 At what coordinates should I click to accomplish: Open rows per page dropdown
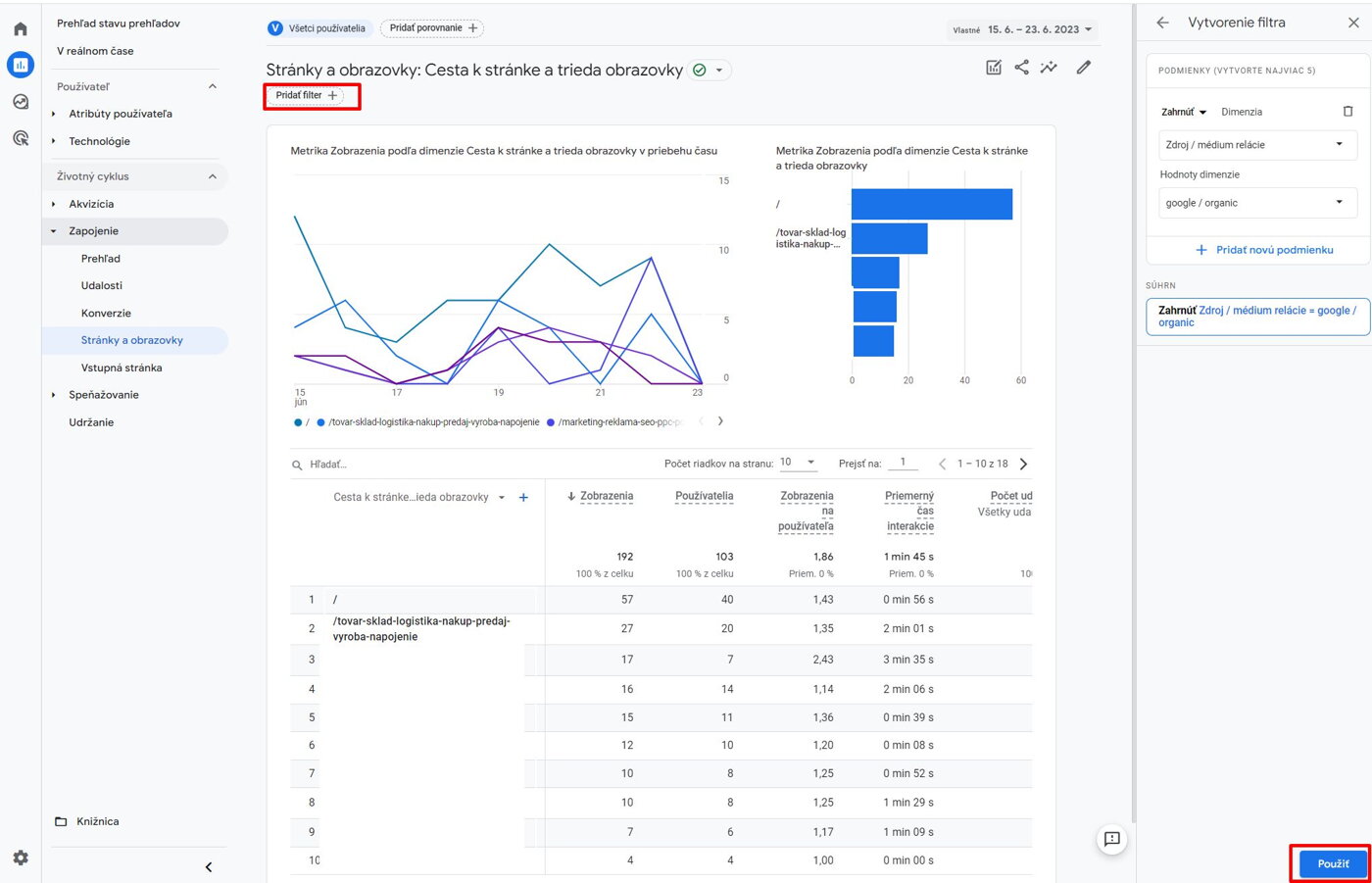click(799, 463)
